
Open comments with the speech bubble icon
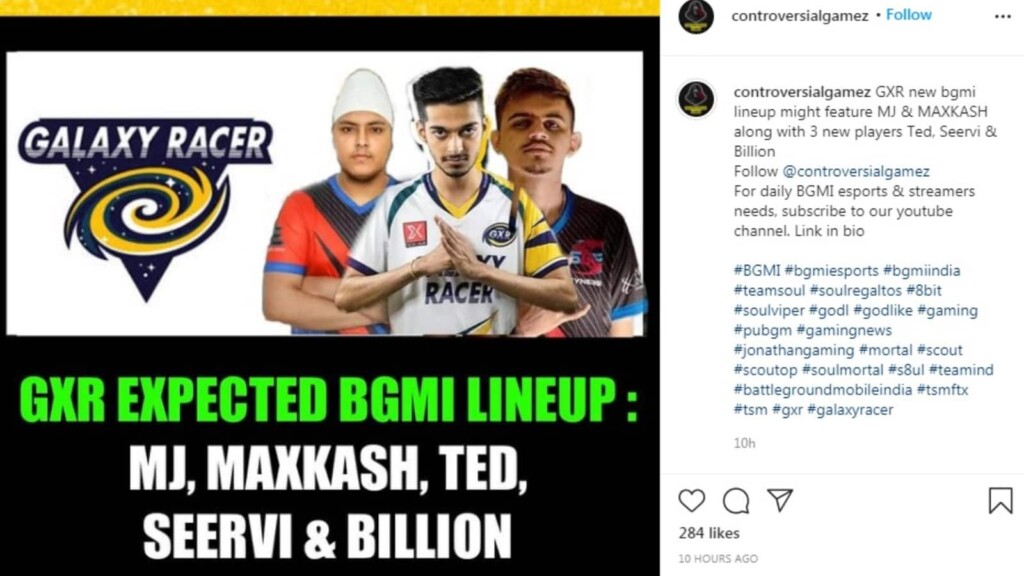click(x=736, y=501)
